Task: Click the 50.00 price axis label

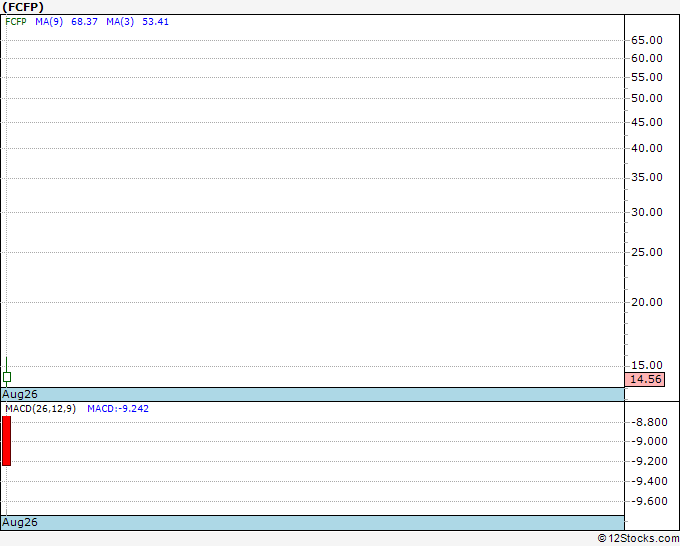Action: 647,98
